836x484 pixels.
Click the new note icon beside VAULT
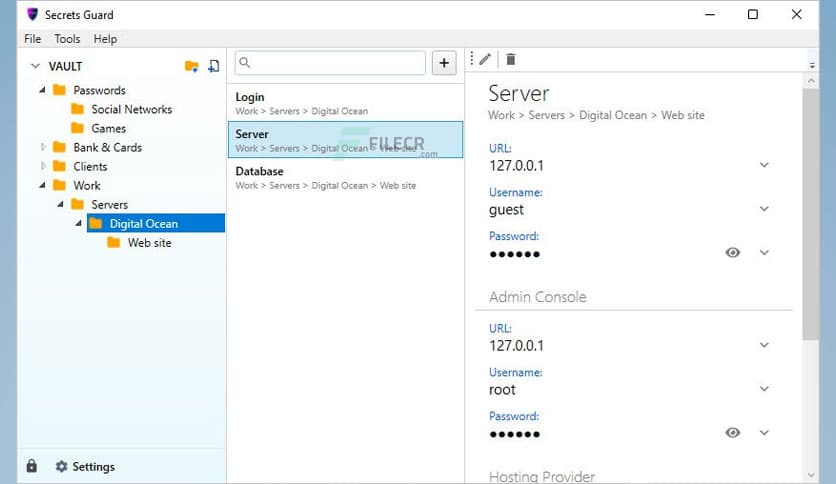coord(213,66)
